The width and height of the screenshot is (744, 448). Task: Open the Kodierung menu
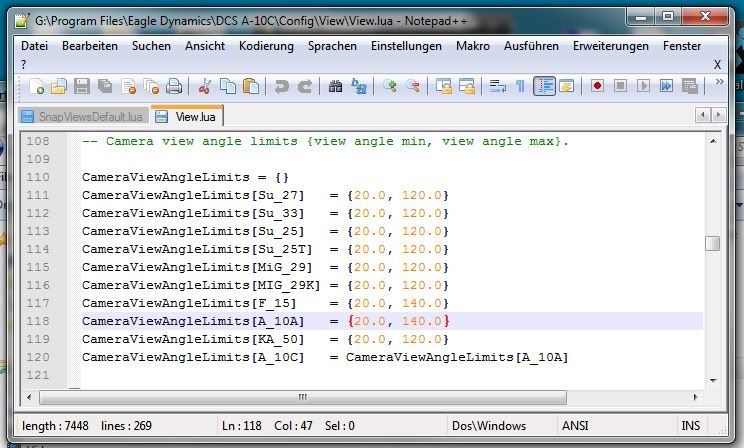[x=266, y=46]
